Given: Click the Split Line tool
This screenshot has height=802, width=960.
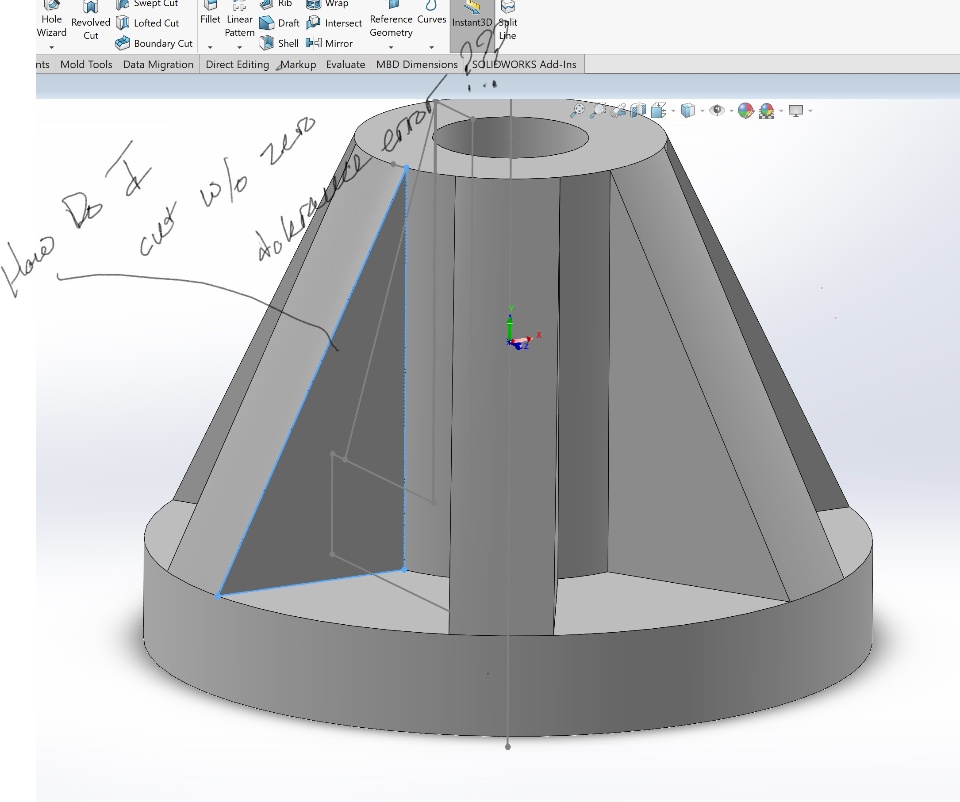Looking at the screenshot, I should 508,21.
